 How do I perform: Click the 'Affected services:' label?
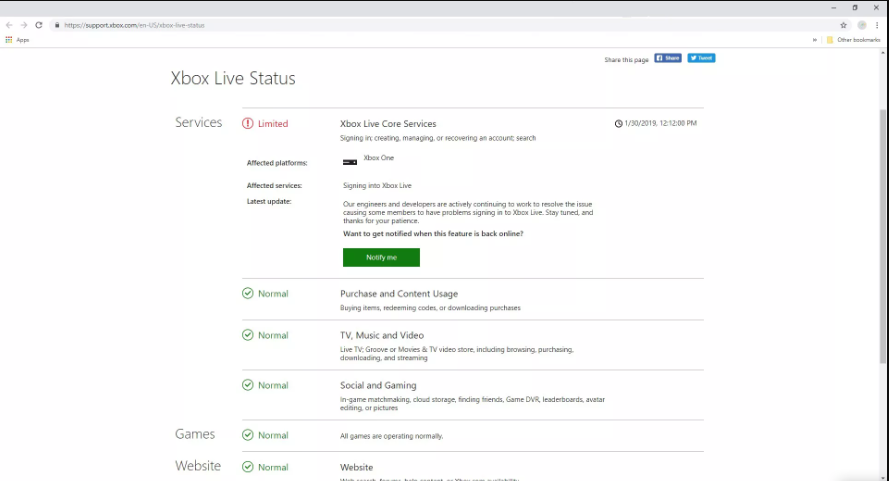pos(274,185)
